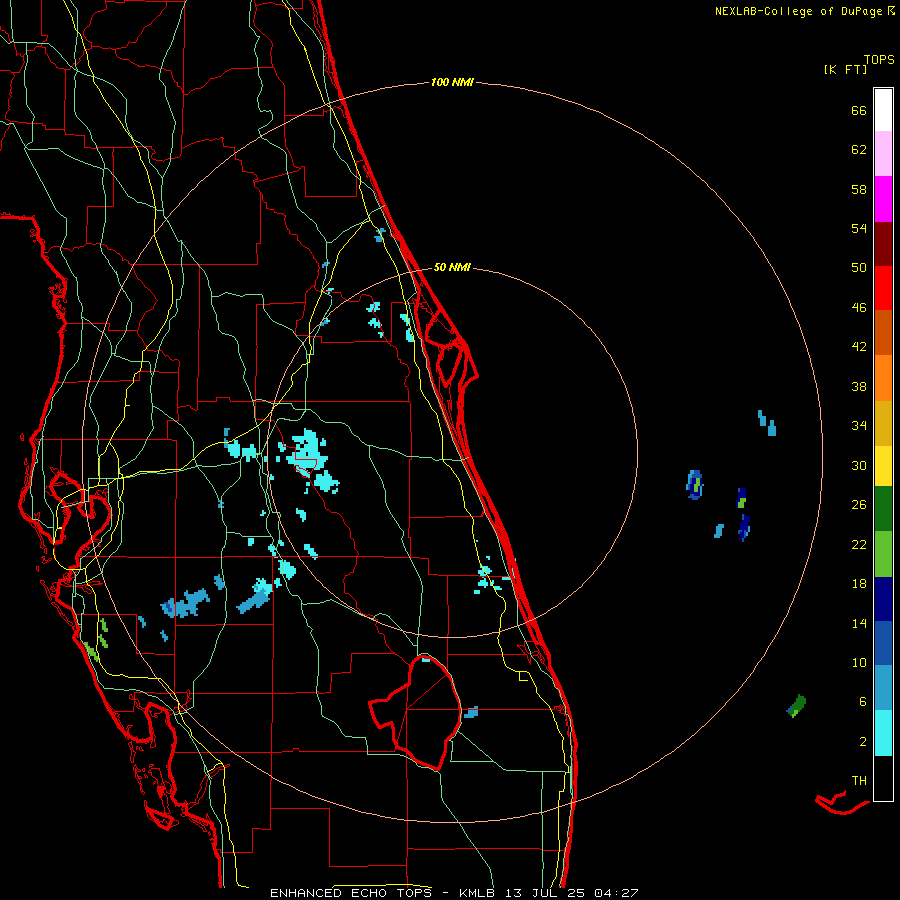The width and height of the screenshot is (900, 900).
Task: Click the medium blue 18 kft legend swatch
Action: click(883, 643)
